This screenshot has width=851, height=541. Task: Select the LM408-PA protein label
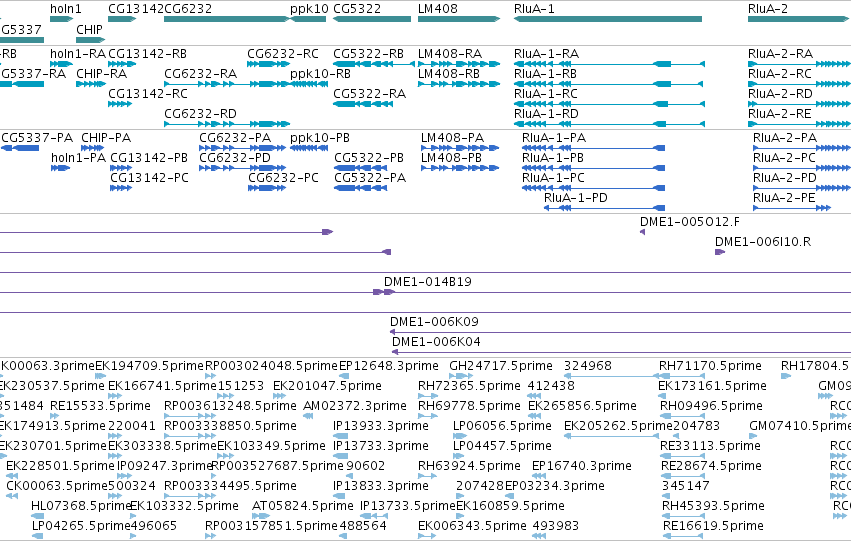click(x=452, y=138)
